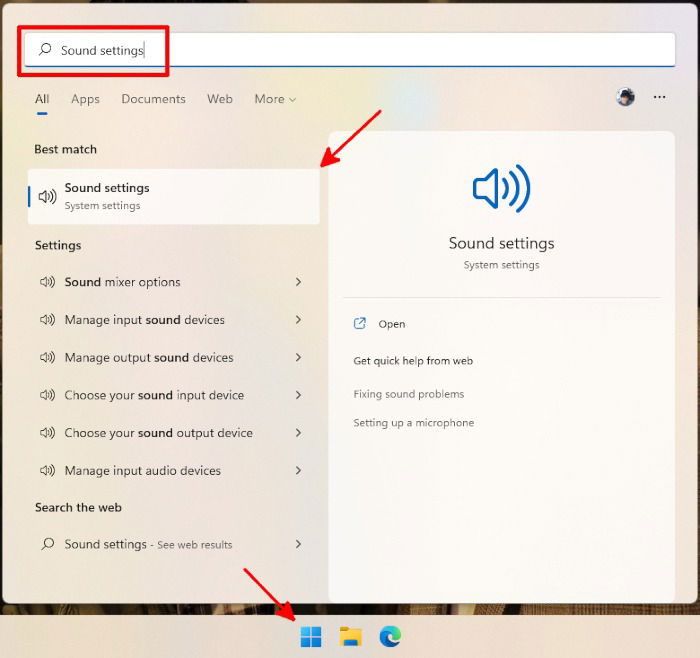Launch Microsoft Edge from the taskbar

click(390, 636)
